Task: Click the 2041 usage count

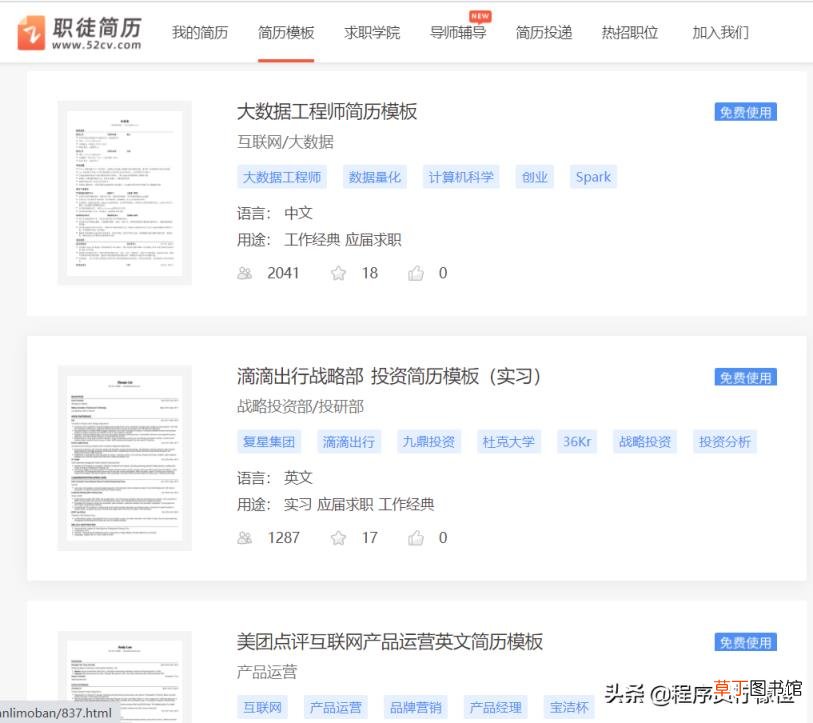Action: click(283, 273)
